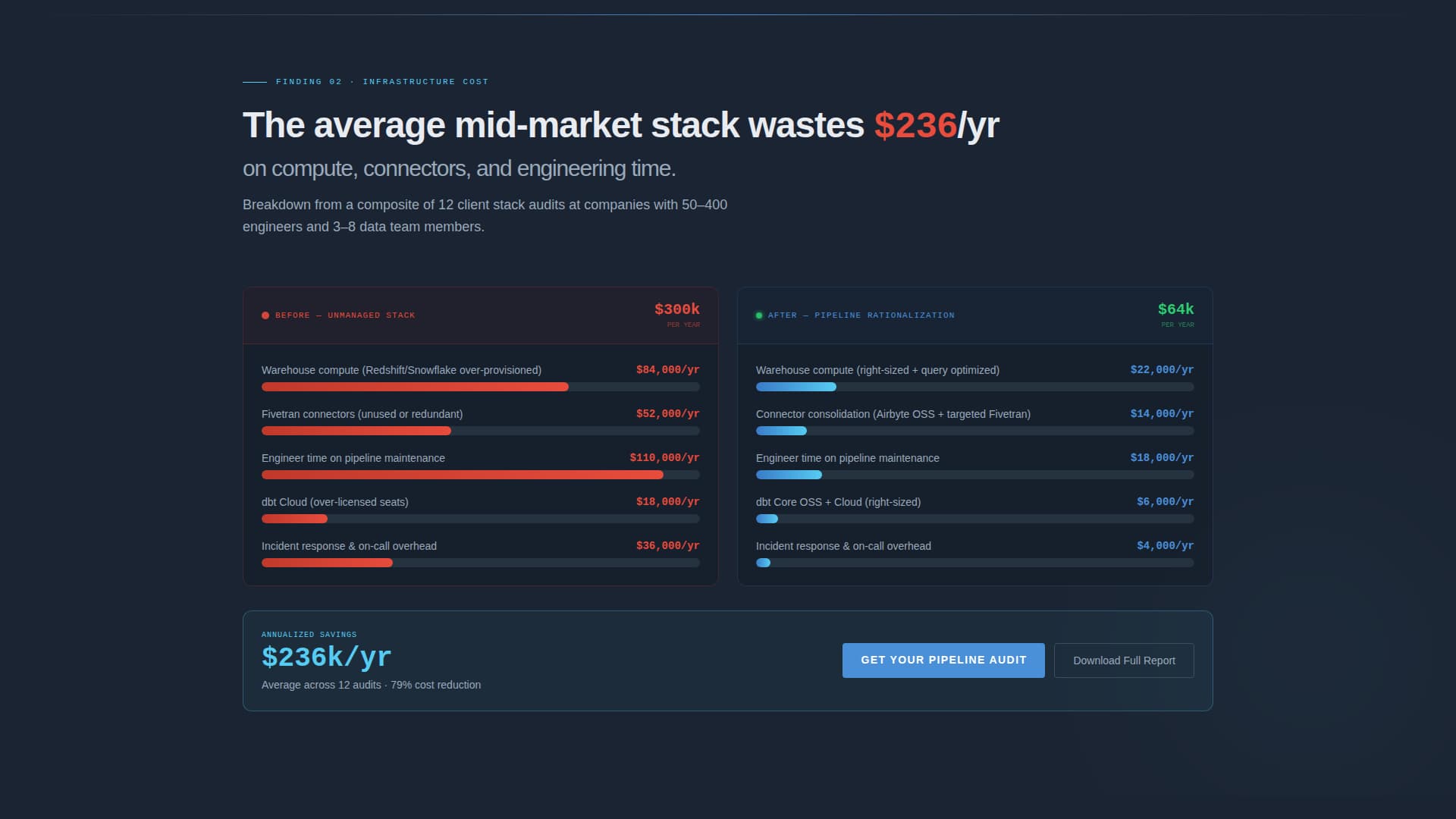Click the $4,000/yr value

pos(1165,546)
